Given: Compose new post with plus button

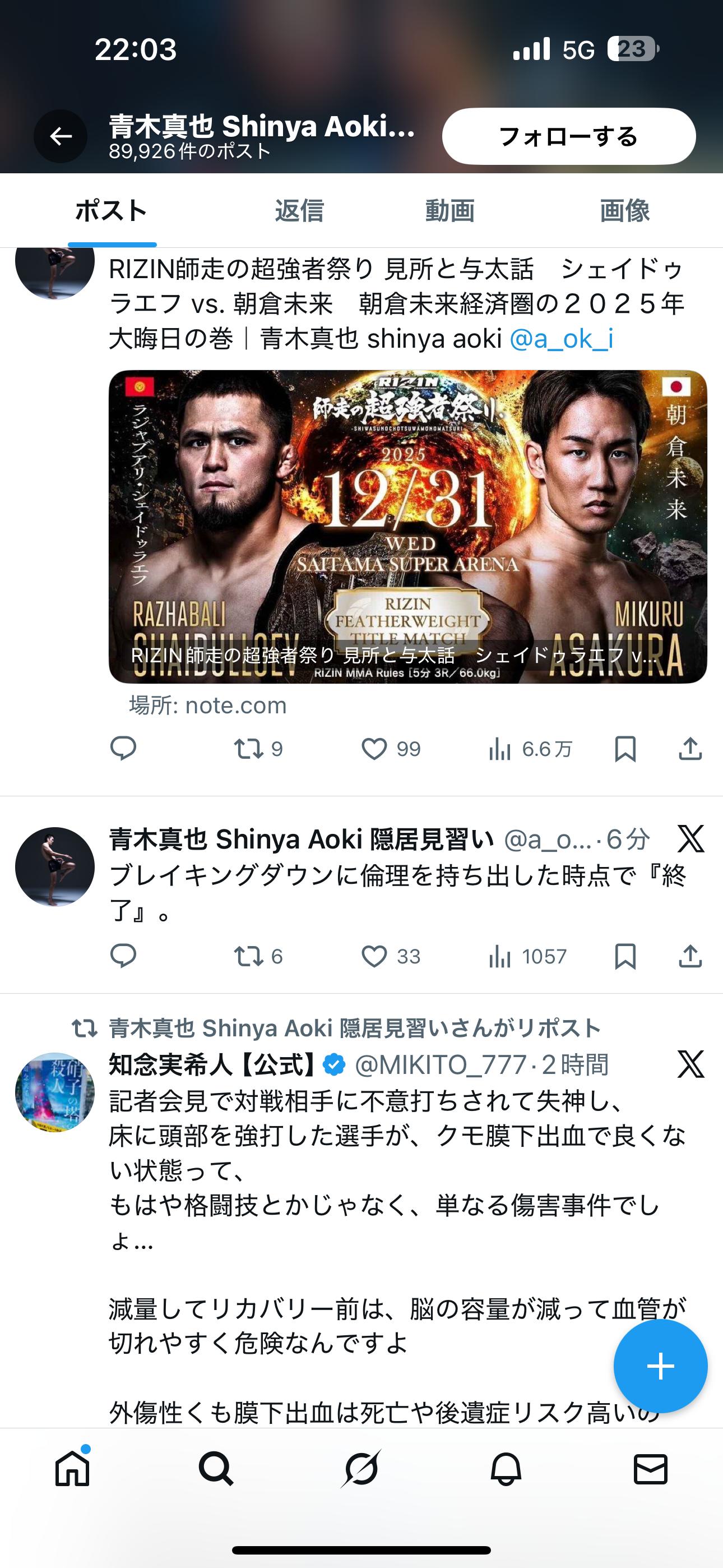Looking at the screenshot, I should pyautogui.click(x=660, y=1366).
